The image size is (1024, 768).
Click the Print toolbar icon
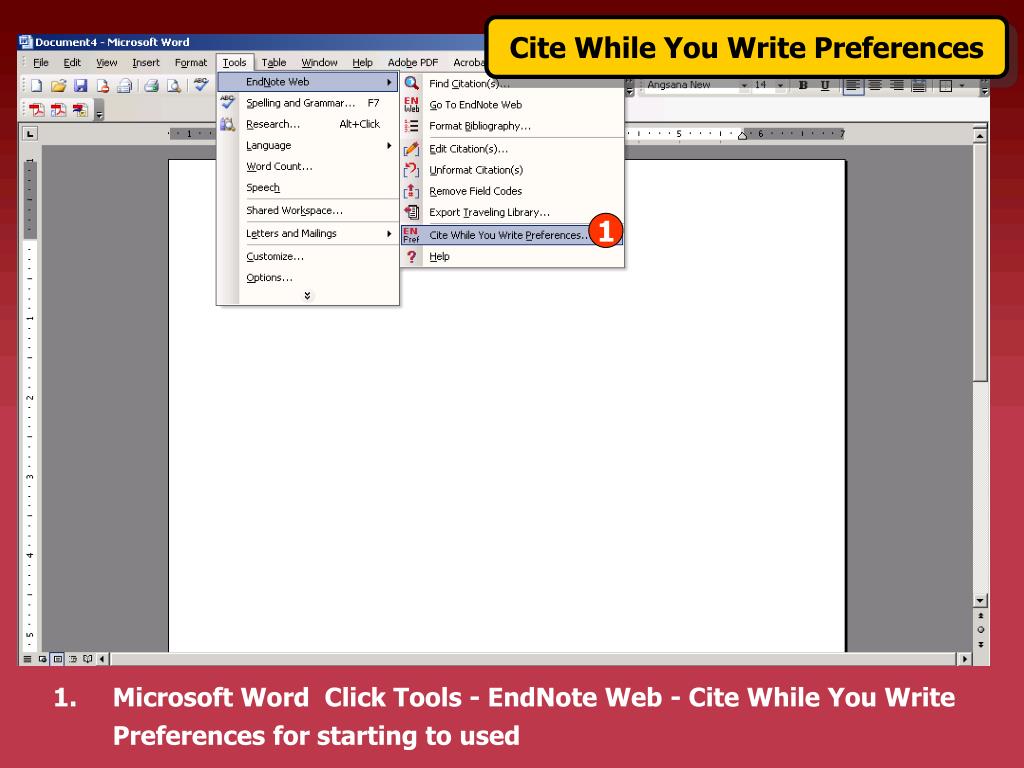[x=152, y=86]
